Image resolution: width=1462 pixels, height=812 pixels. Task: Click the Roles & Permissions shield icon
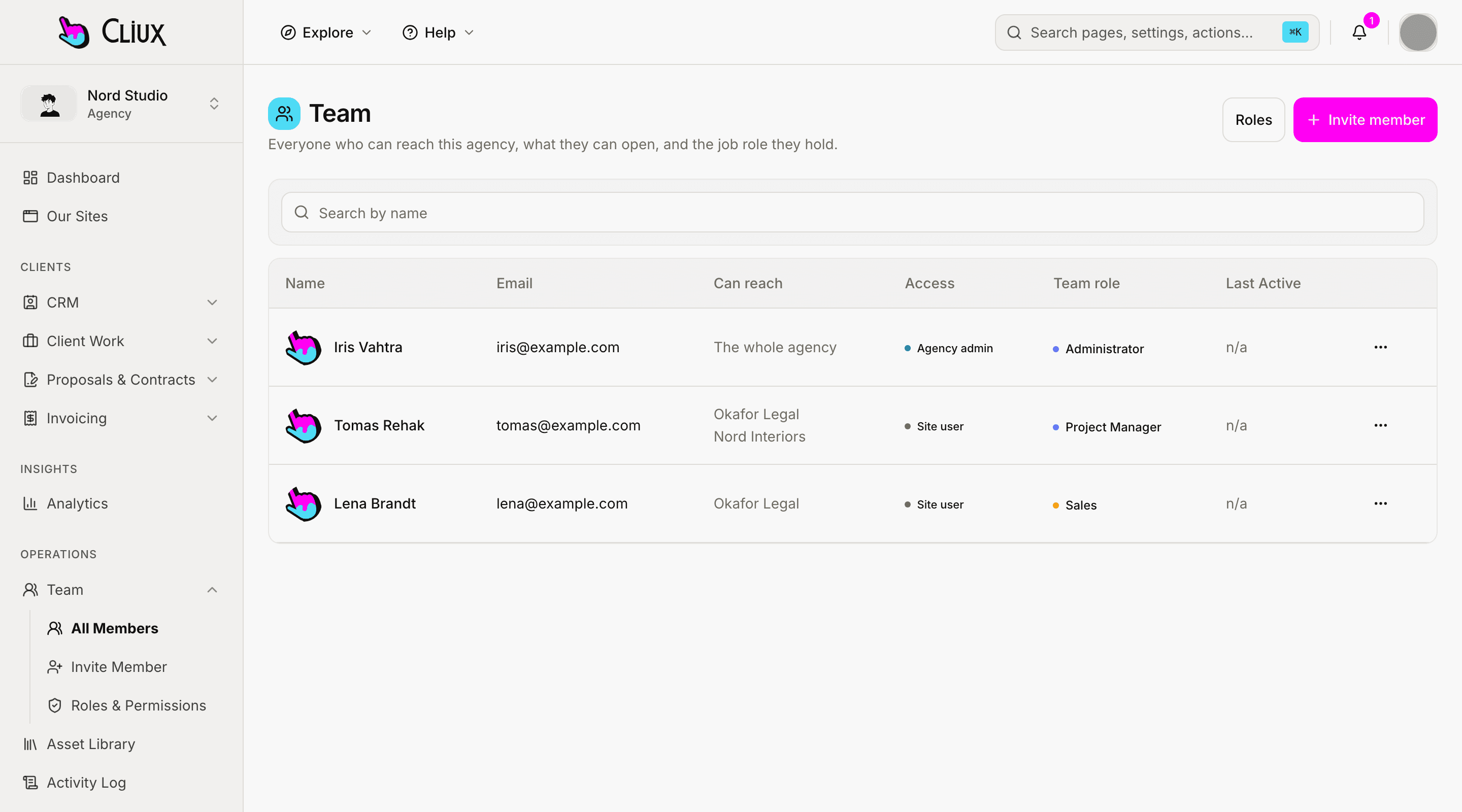[x=54, y=705]
